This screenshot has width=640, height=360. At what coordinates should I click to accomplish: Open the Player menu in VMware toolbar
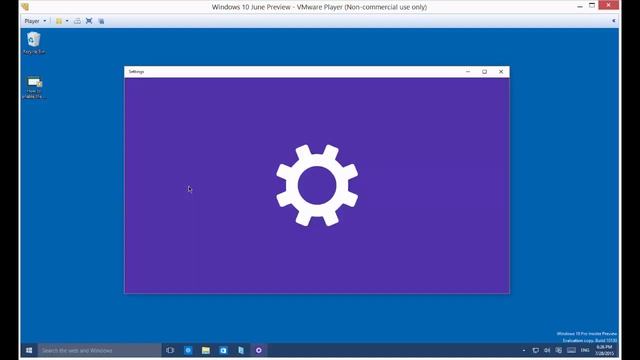click(x=35, y=21)
